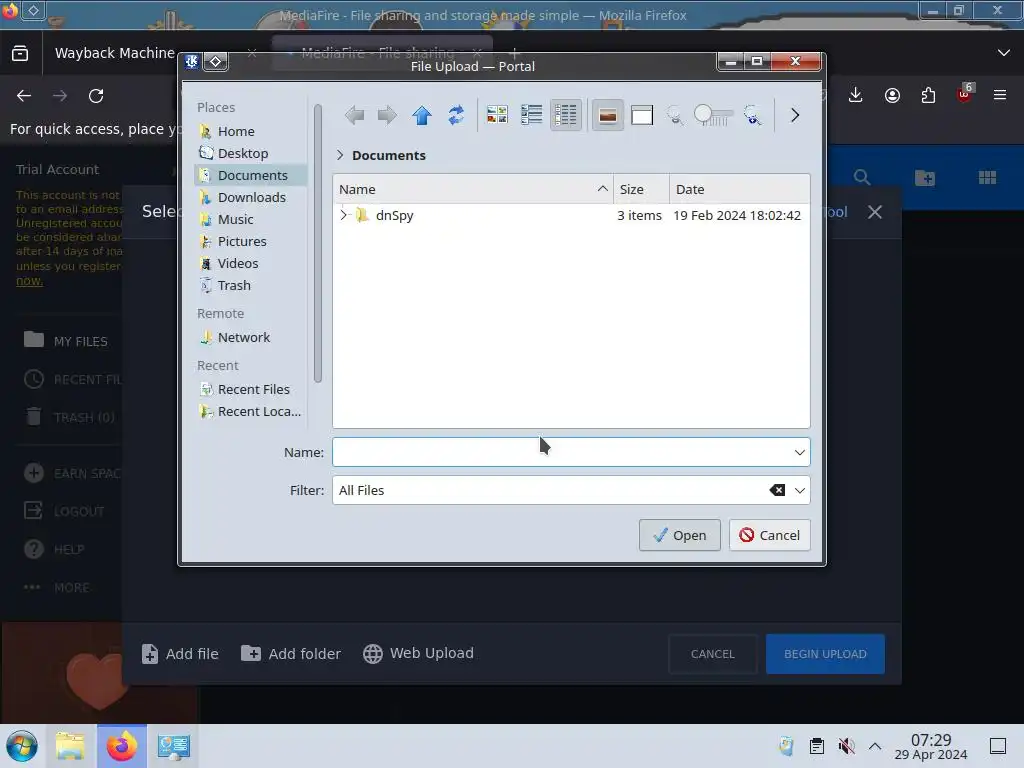Open Home in Places panel
Screen dimensions: 1024x768
[251, 131]
